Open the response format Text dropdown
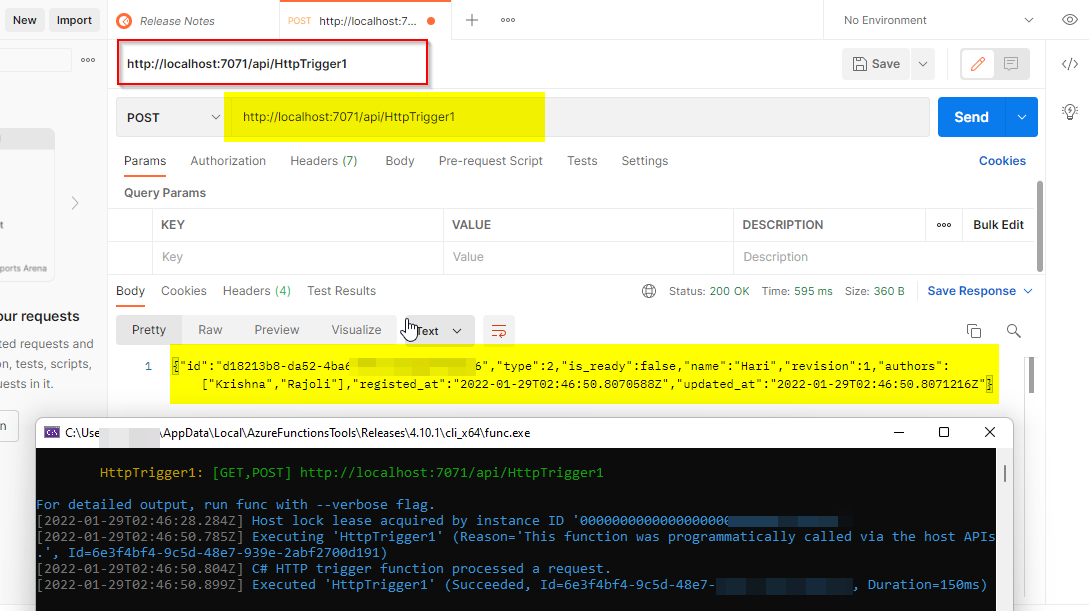1089x611 pixels. (x=438, y=330)
